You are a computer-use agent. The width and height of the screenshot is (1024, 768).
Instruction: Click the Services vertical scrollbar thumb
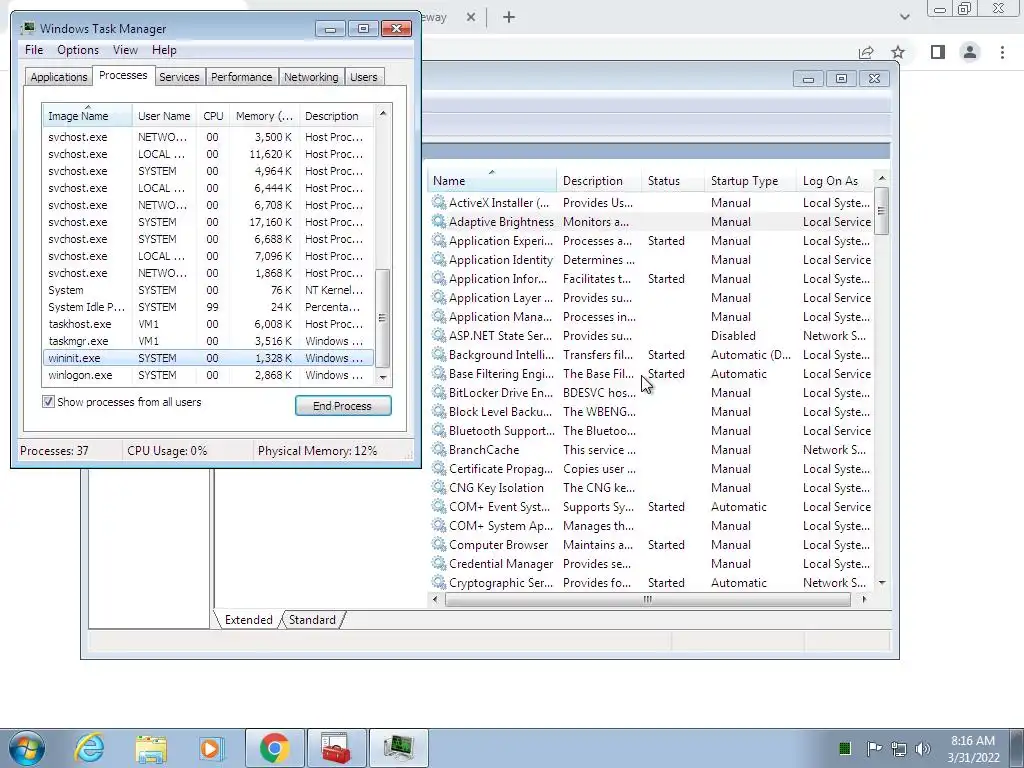[x=882, y=210]
